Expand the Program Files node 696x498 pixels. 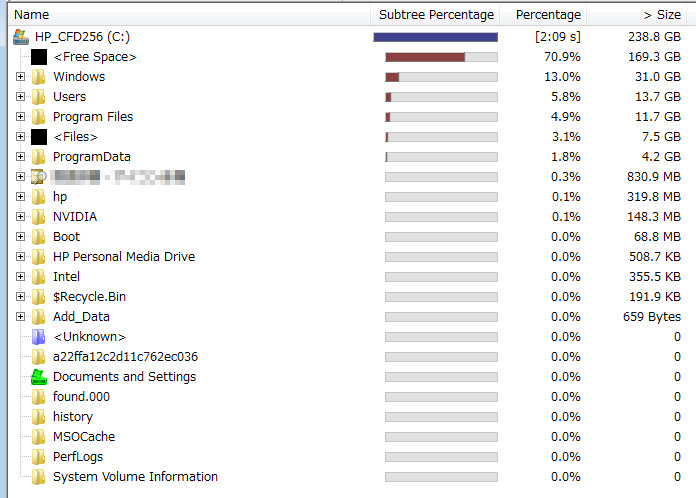20,117
